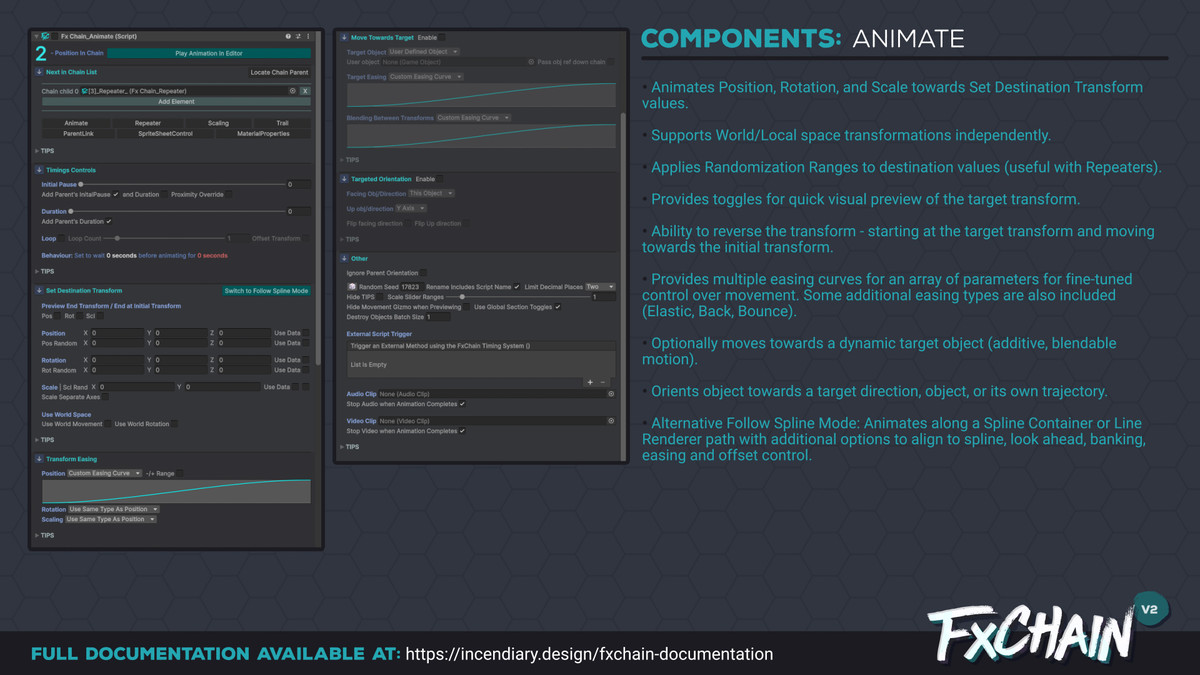Open Limit Decimal Places dropdown
Screen dimensions: 1200x675
600,287
